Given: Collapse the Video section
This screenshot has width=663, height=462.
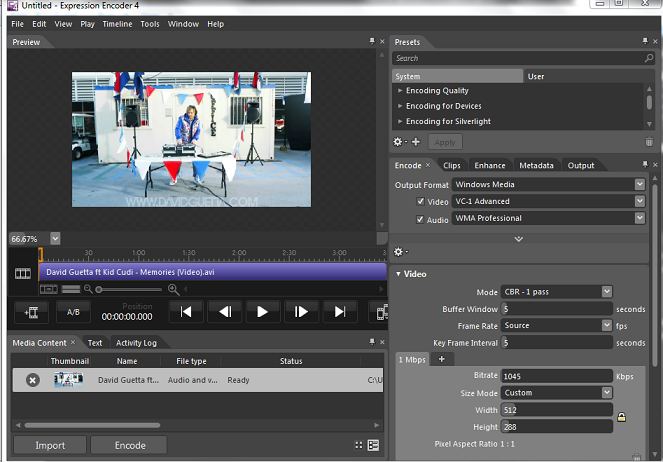Looking at the screenshot, I should pyautogui.click(x=398, y=274).
